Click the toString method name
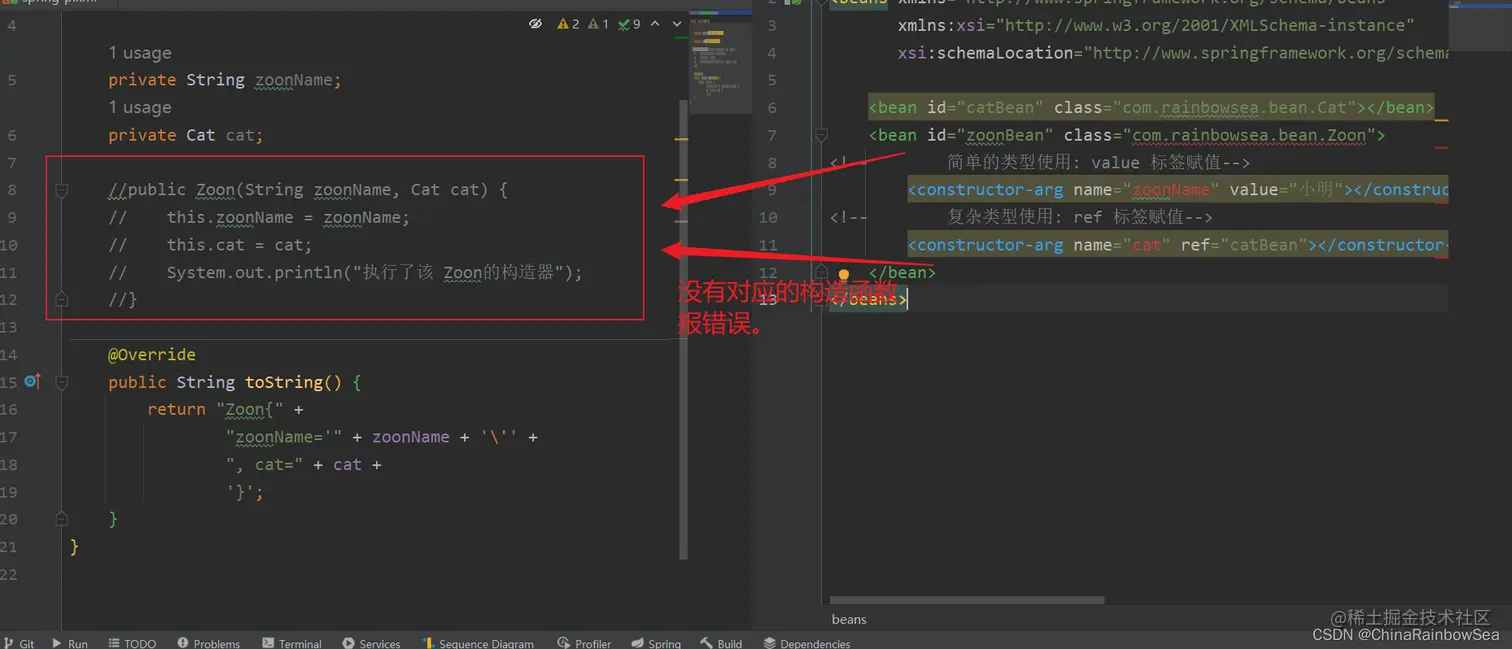The image size is (1512, 649). [x=284, y=382]
